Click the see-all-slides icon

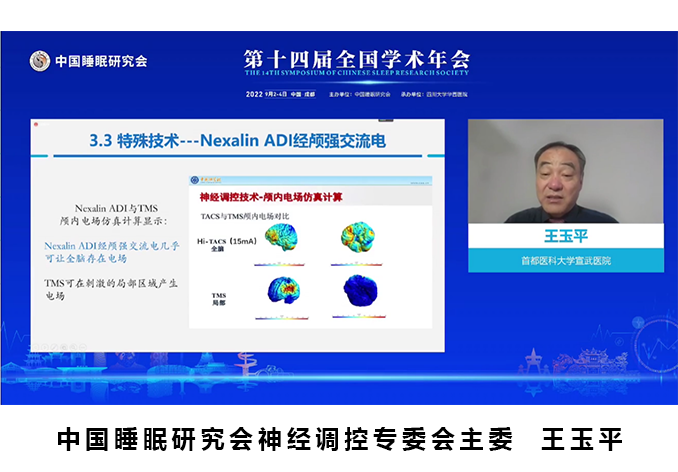tap(64, 347)
